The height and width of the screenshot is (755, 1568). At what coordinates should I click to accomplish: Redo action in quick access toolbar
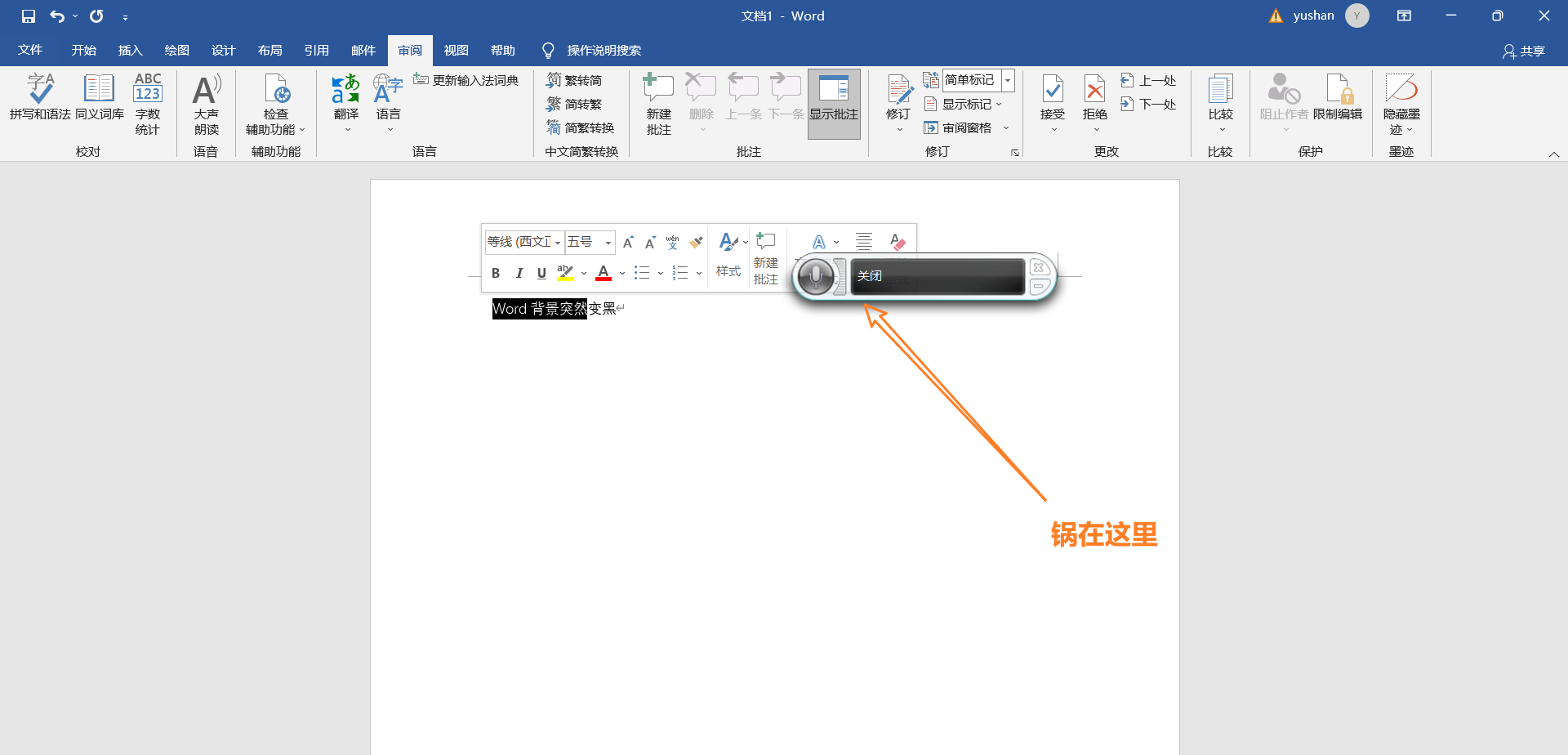coord(96,16)
